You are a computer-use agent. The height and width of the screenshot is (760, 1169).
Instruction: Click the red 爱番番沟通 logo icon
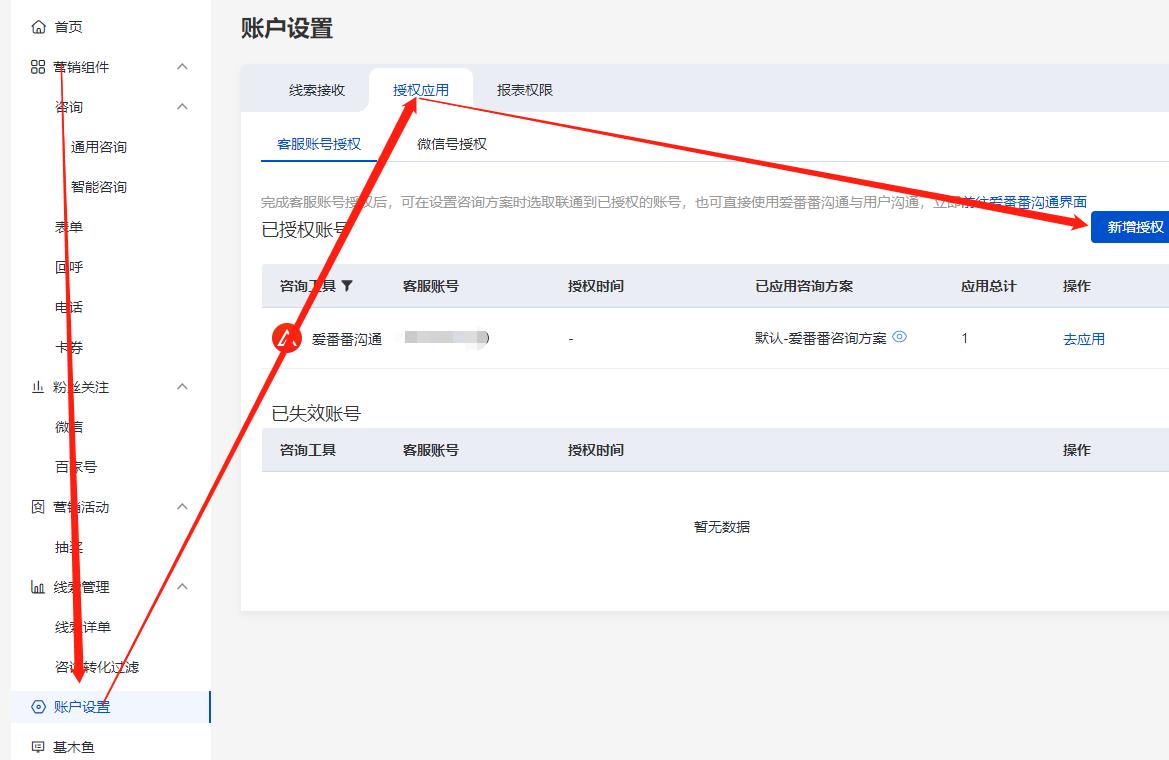[287, 338]
